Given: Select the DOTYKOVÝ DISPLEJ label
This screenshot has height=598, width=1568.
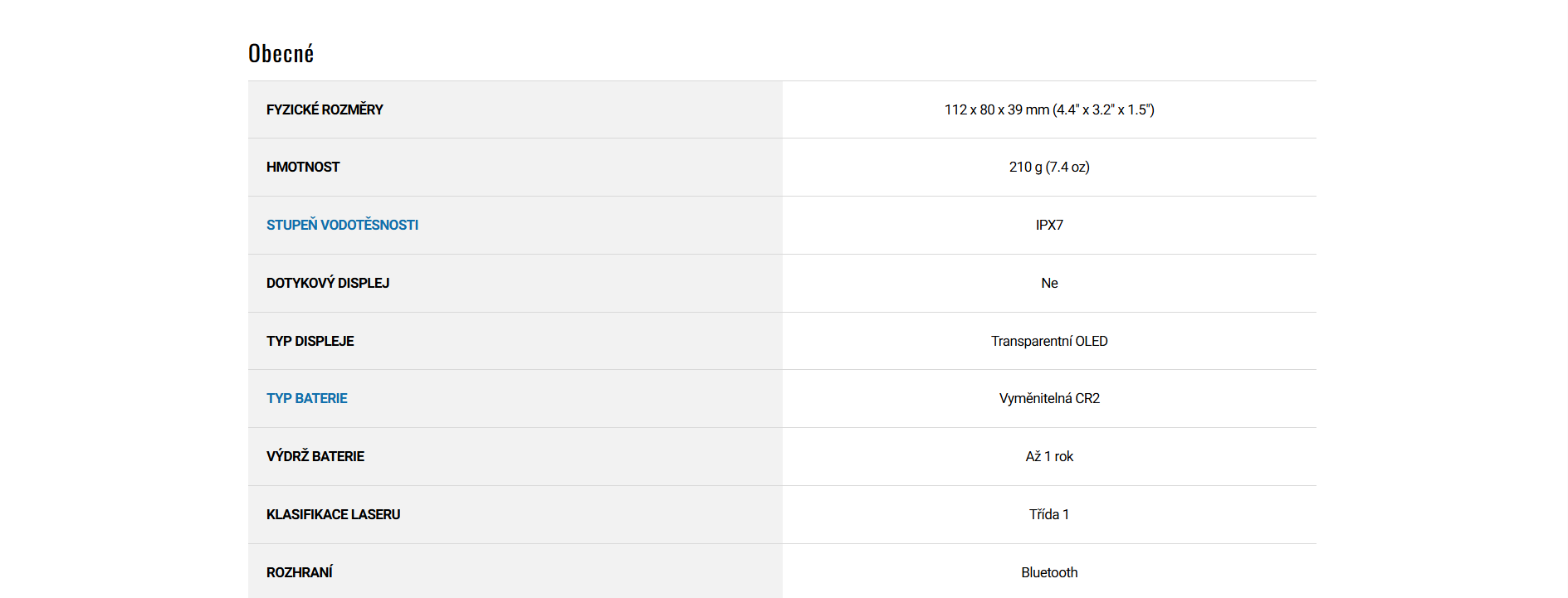Looking at the screenshot, I should pos(328,283).
